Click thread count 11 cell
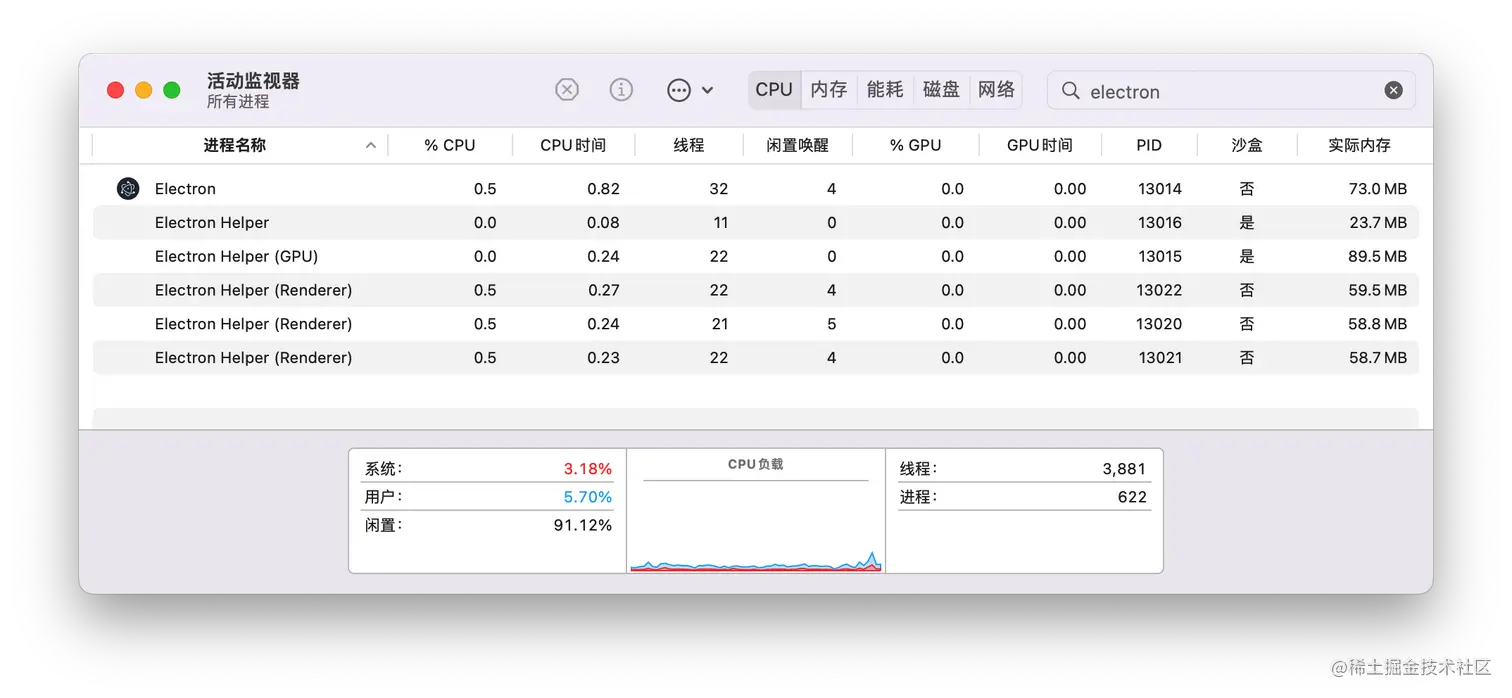The image size is (1512, 698). (x=720, y=222)
